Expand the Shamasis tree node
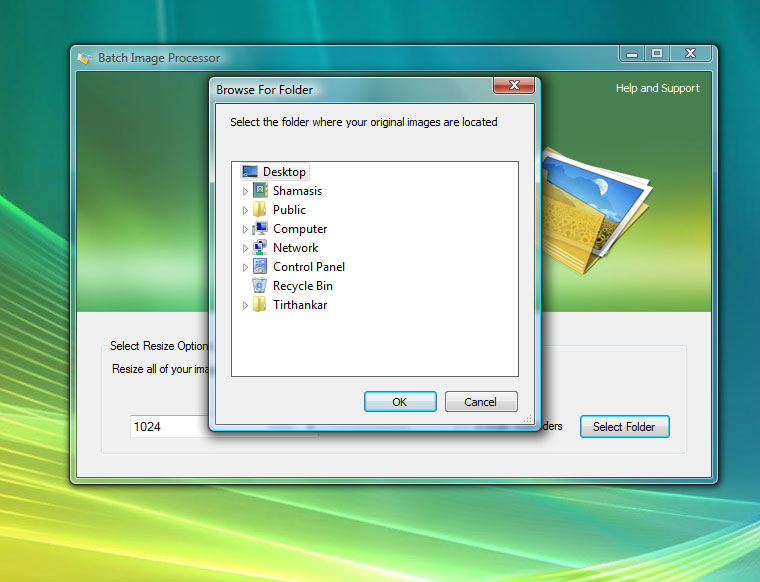 (x=245, y=191)
